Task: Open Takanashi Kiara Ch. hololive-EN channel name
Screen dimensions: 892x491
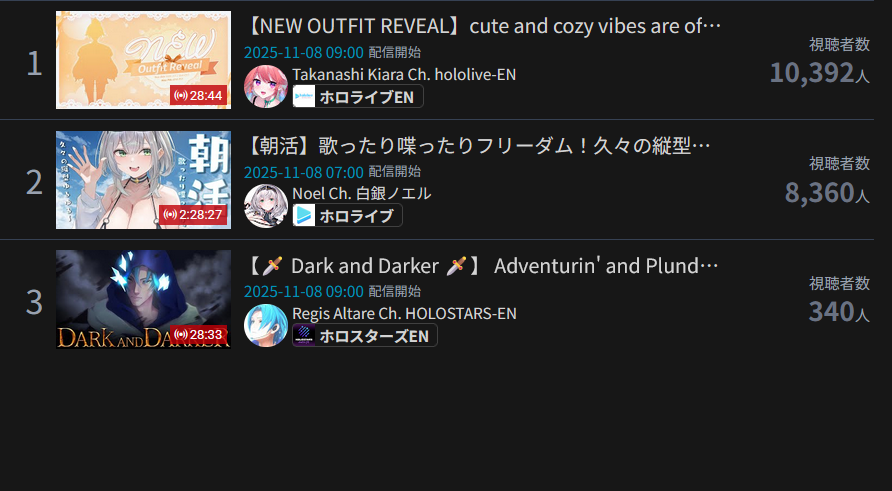Action: click(404, 75)
